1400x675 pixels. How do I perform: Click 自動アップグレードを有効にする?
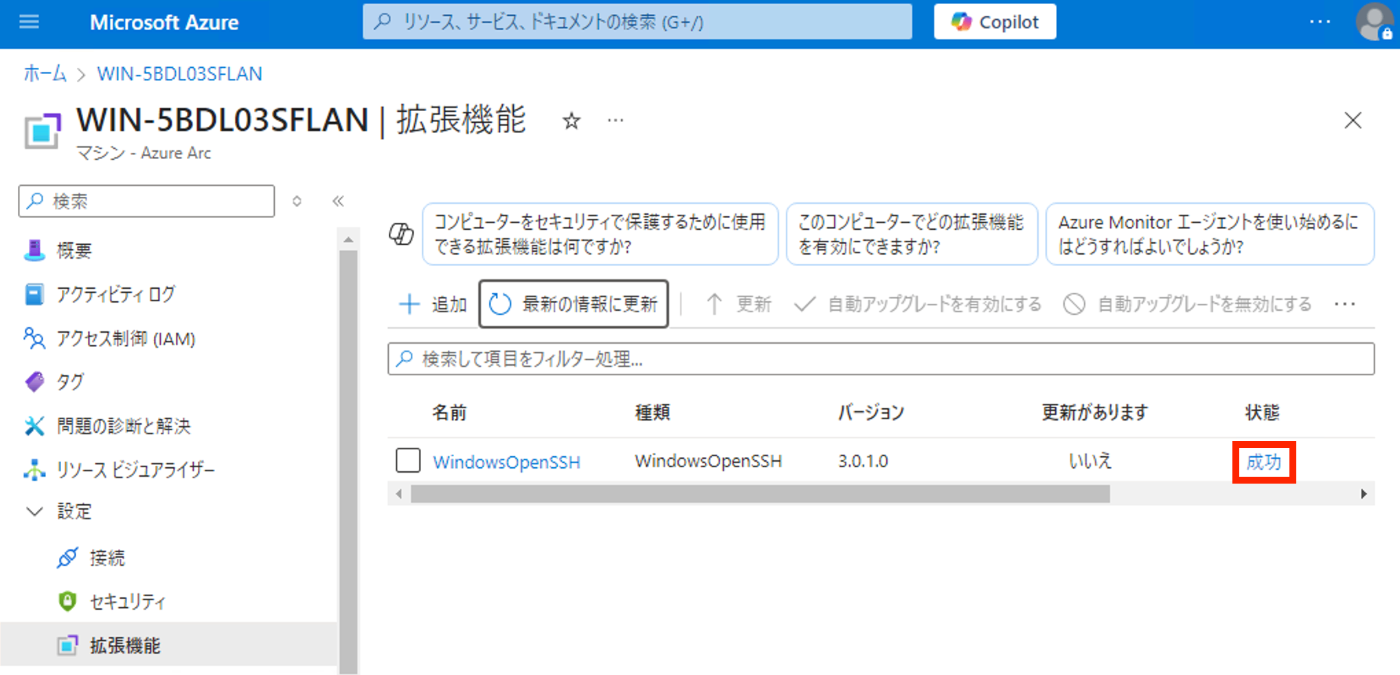point(918,304)
